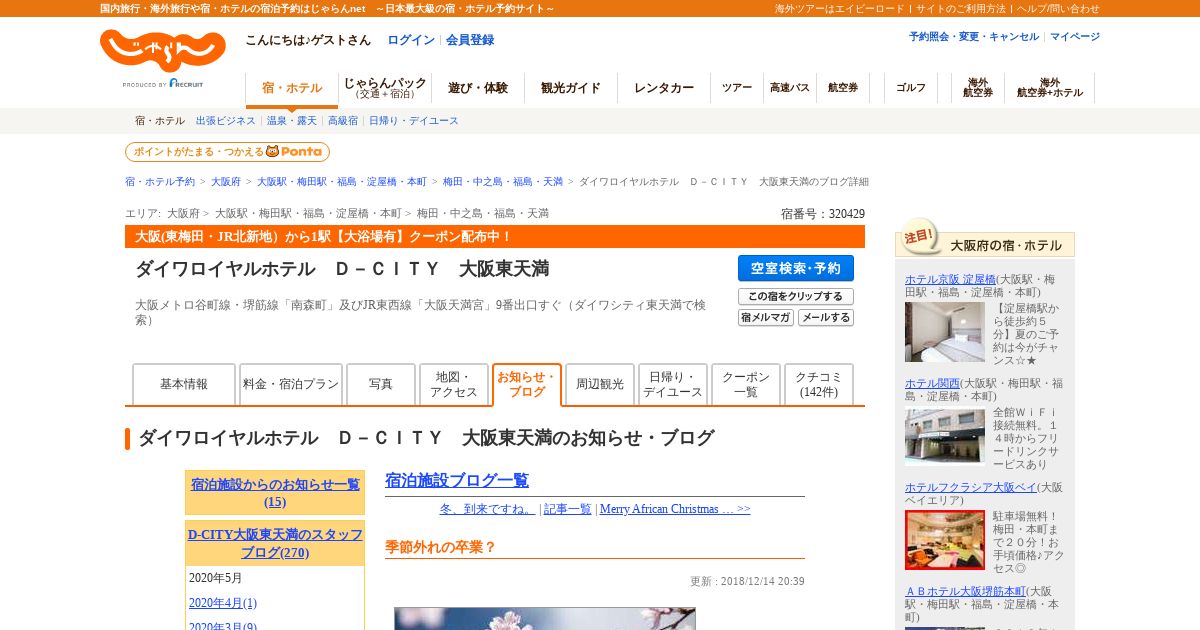
Task: Click 梅田・中之島・福島・天満 breadcrumb link
Action: 503,182
